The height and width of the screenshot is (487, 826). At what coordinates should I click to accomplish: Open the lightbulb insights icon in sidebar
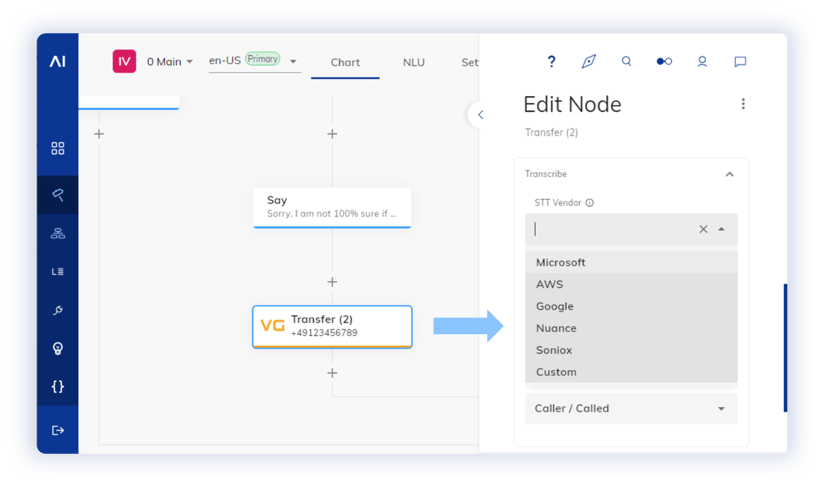click(57, 348)
